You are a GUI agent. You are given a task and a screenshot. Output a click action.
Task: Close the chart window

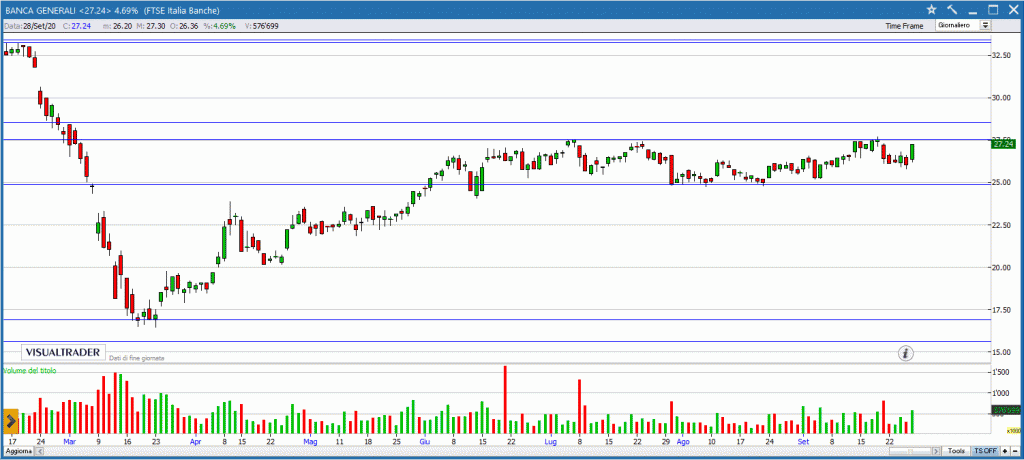pos(1013,10)
